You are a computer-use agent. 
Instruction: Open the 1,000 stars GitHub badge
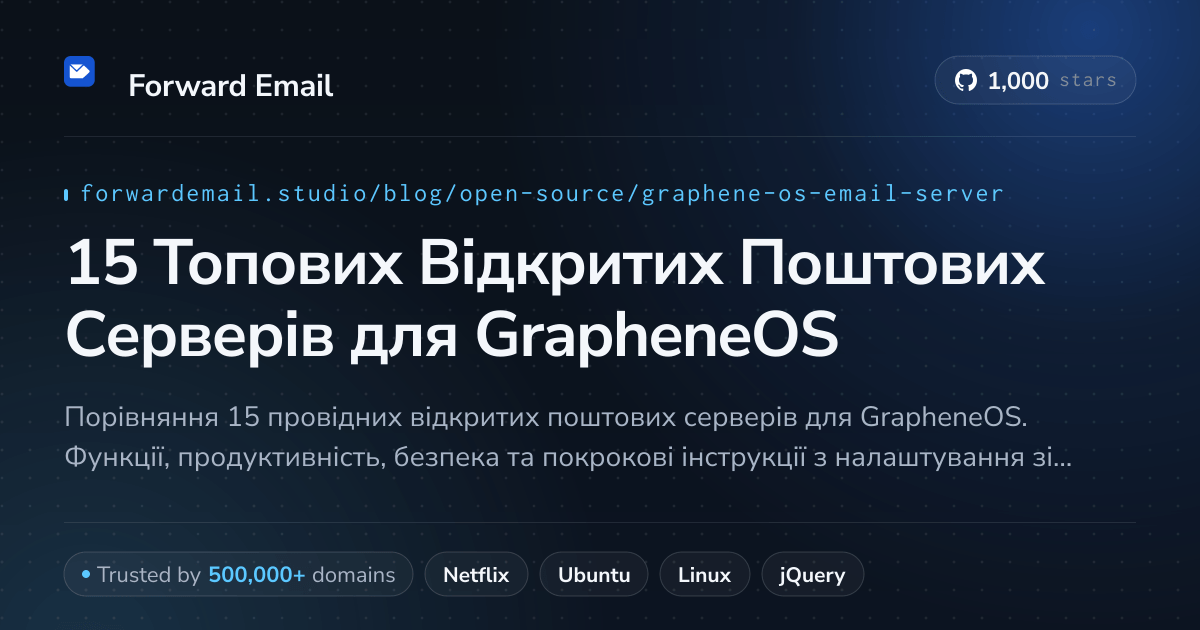[x=1035, y=80]
